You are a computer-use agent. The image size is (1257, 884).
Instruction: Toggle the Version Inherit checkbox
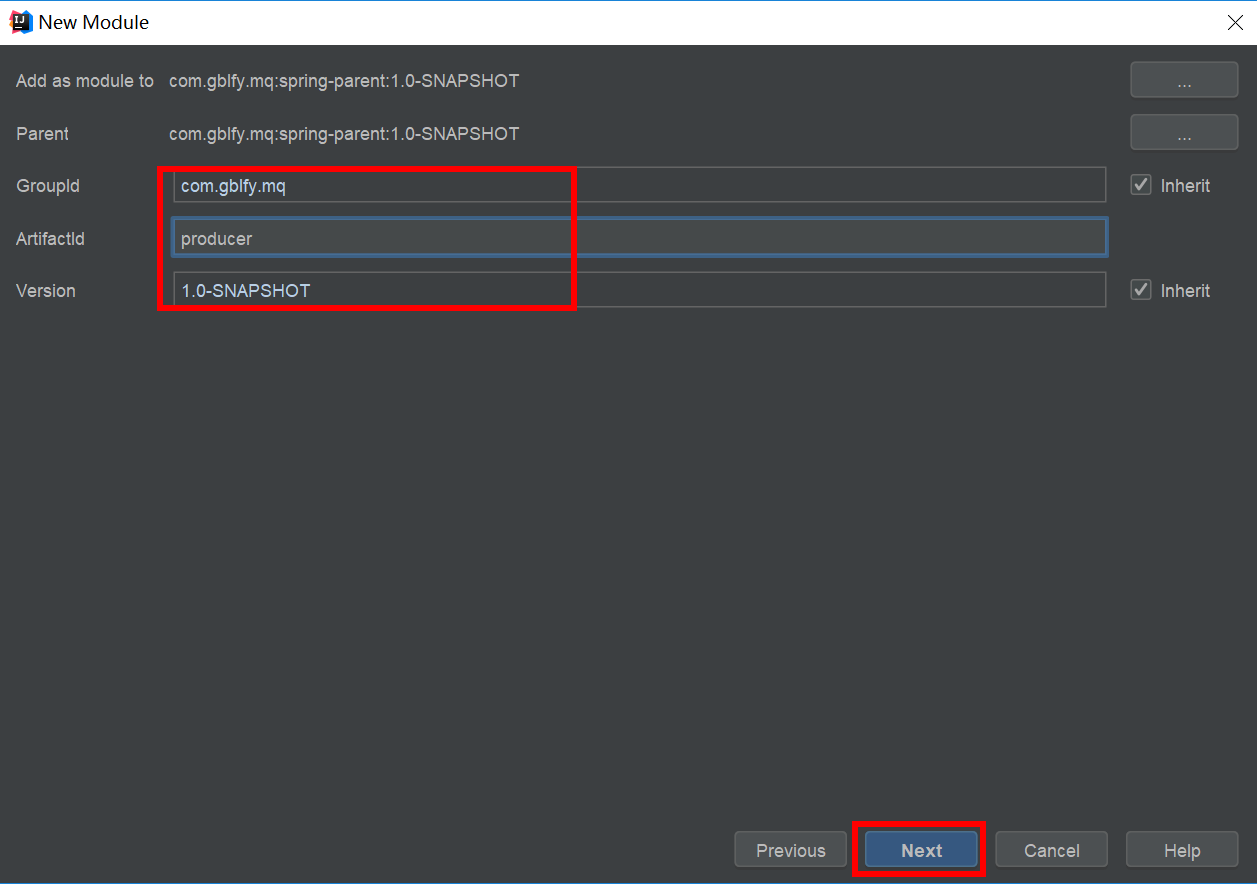(1141, 290)
